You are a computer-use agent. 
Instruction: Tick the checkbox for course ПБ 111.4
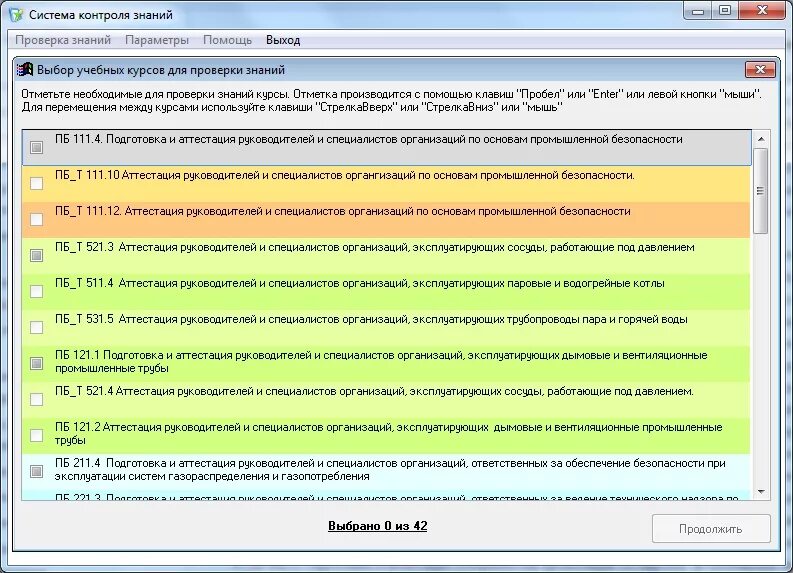[36, 148]
